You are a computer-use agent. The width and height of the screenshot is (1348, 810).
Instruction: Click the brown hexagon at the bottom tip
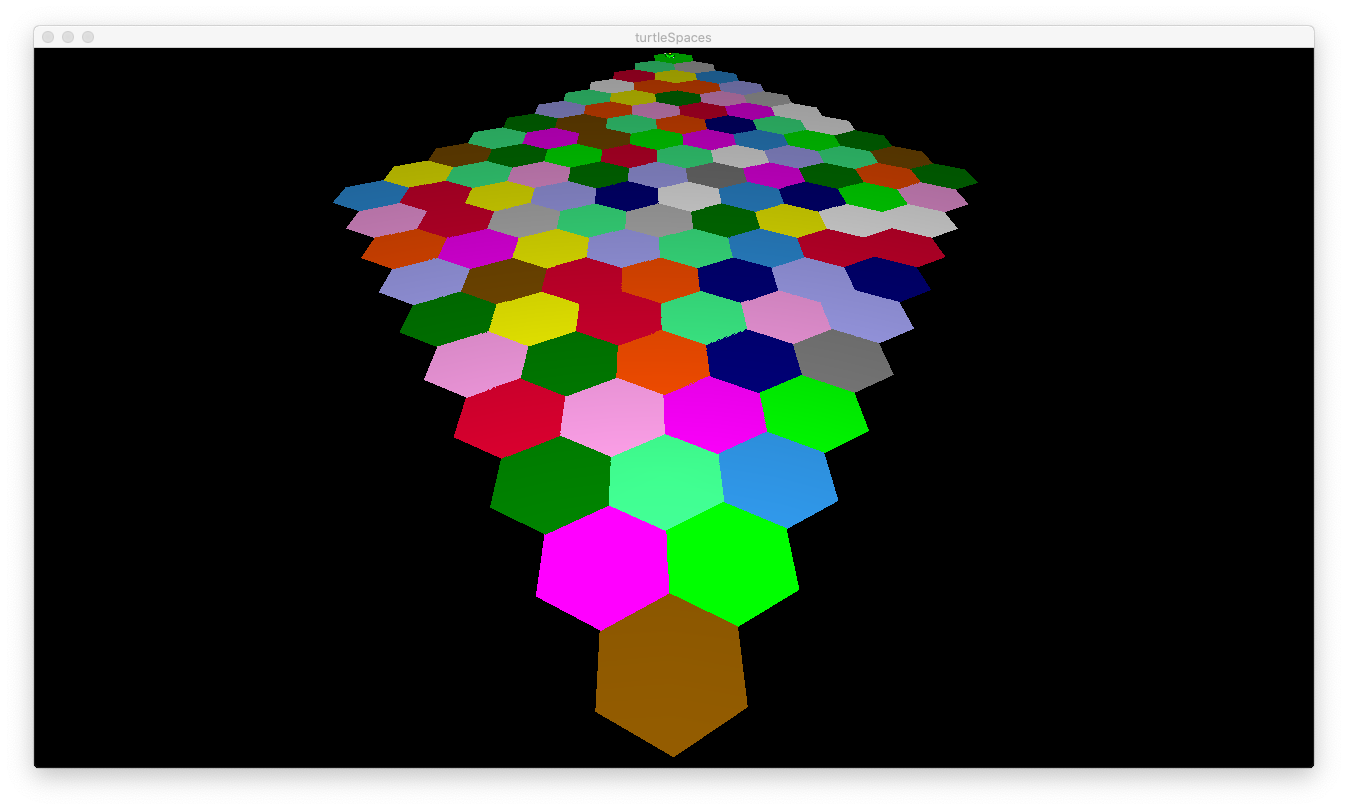point(671,675)
